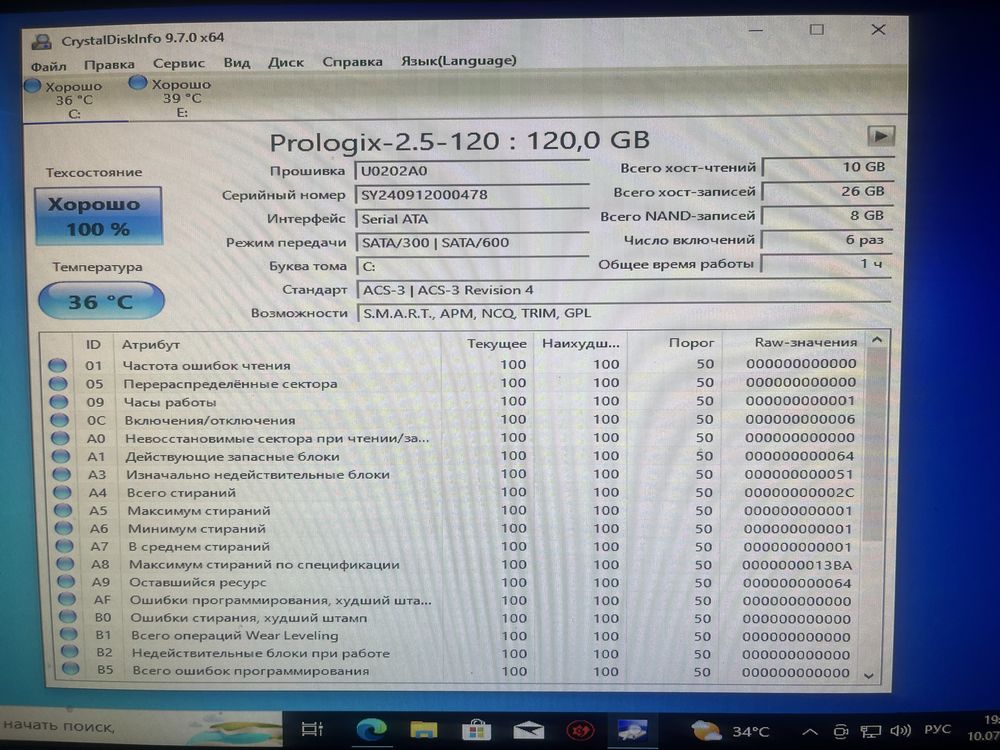Select the Перераспределённые сектора row text
Screen dimensions: 1000x750
click(230, 384)
